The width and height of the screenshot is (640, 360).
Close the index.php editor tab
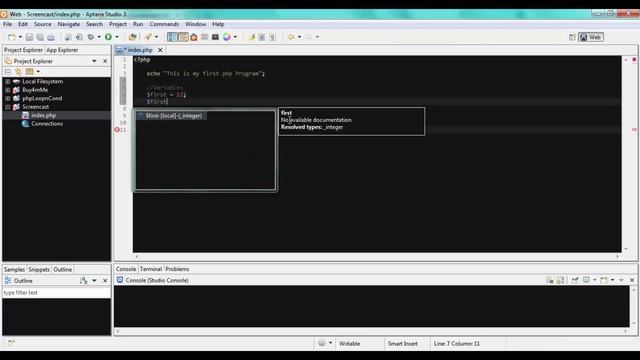tap(160, 50)
